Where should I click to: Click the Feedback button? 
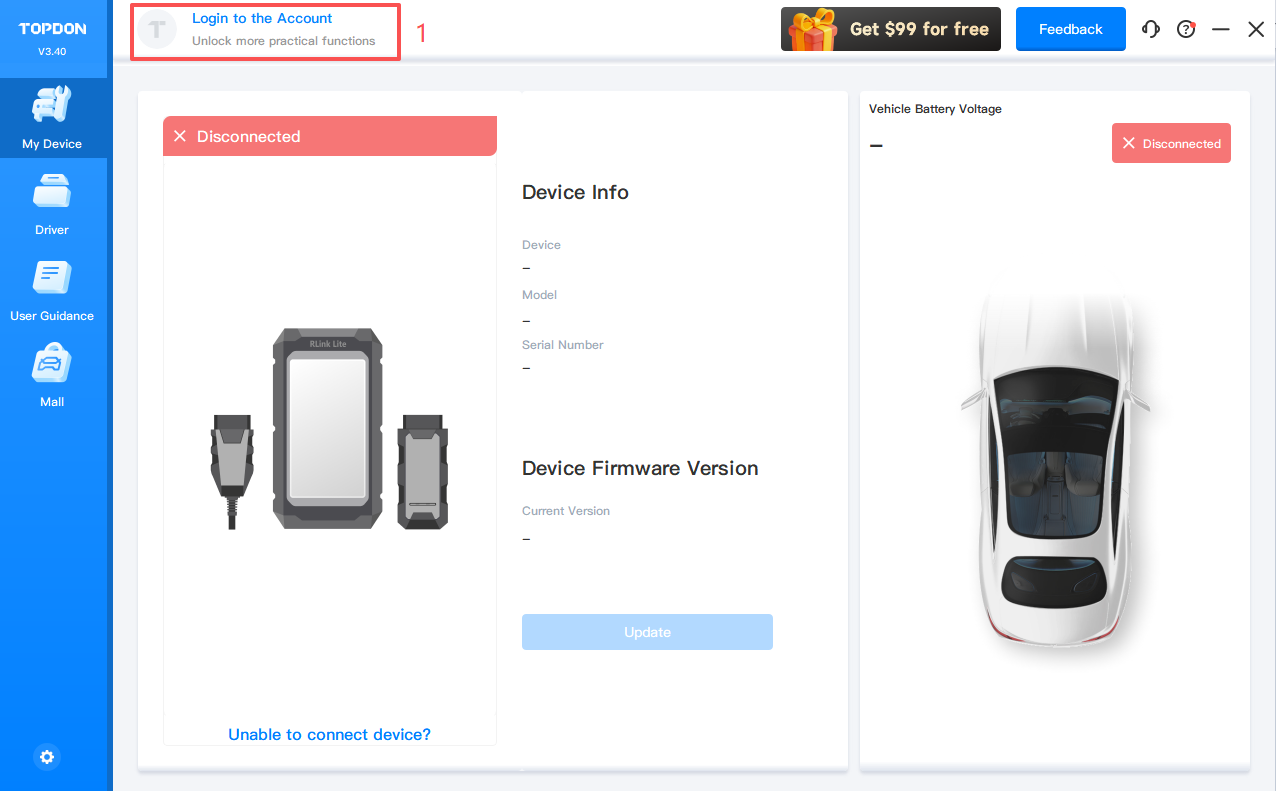(1070, 29)
